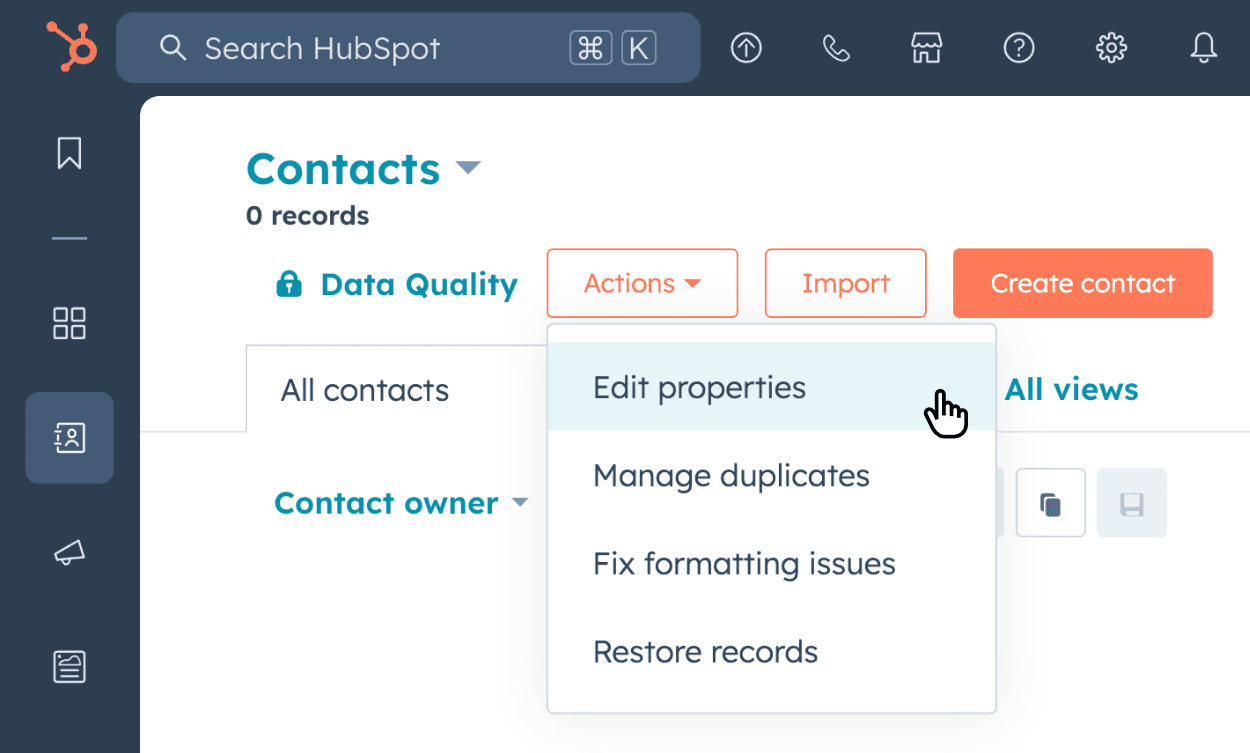This screenshot has height=753, width=1250.
Task: Choose Edit properties from Actions menu
Action: (x=771, y=387)
